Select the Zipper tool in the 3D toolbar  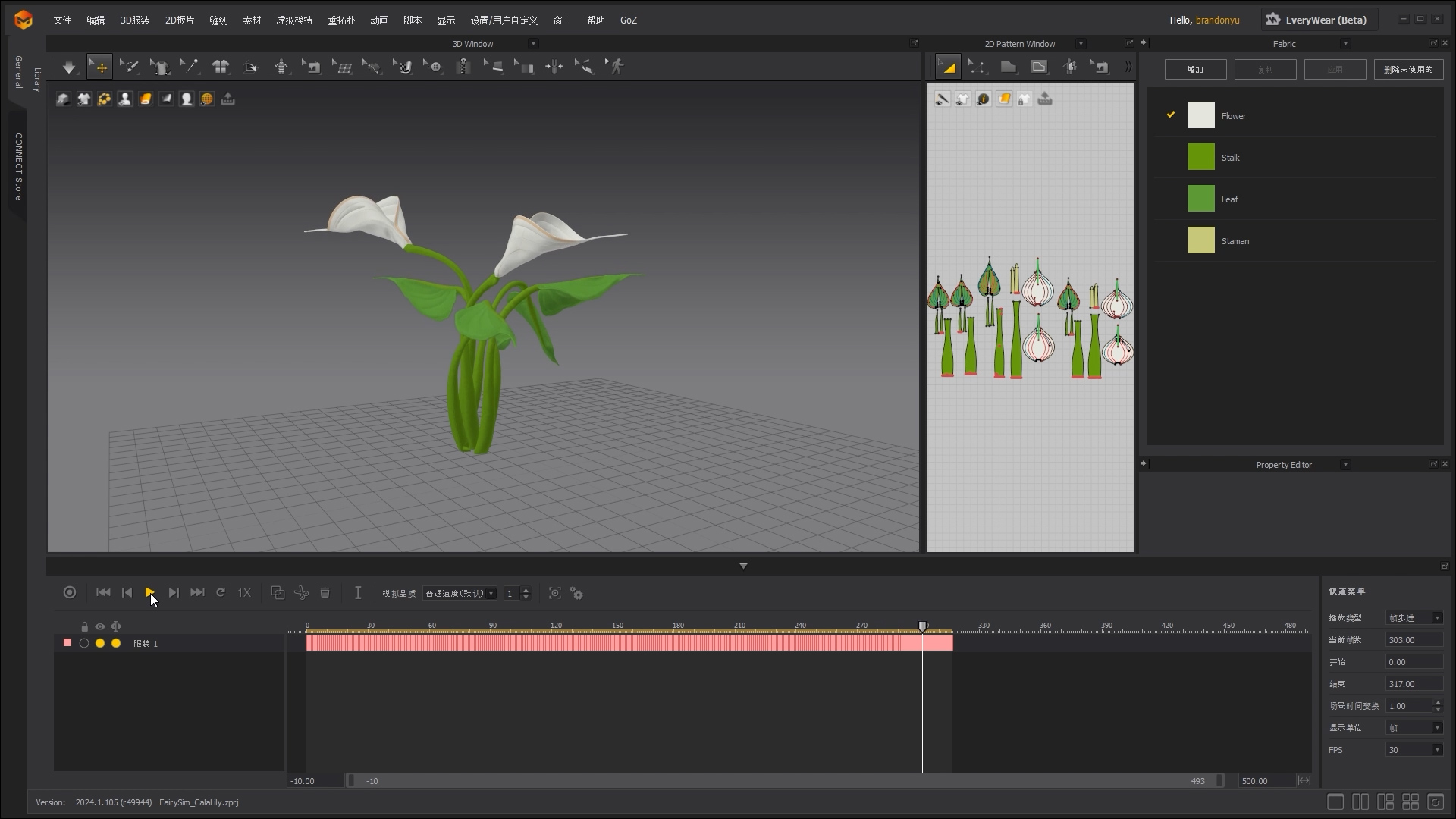click(x=462, y=66)
